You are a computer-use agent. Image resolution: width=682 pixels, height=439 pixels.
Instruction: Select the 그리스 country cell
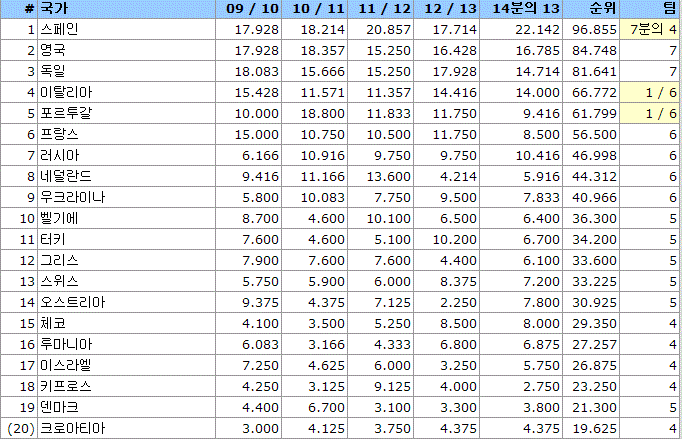(x=126, y=260)
